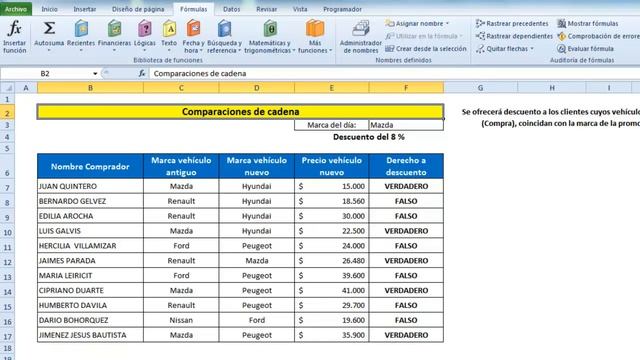640x360 pixels.
Task: Select the Mazda cell beside Marca del día
Action: [x=406, y=125]
